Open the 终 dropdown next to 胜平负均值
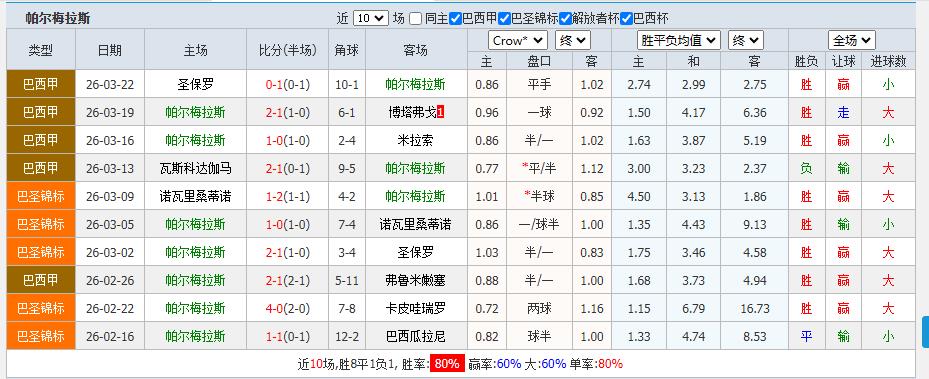 pos(746,41)
